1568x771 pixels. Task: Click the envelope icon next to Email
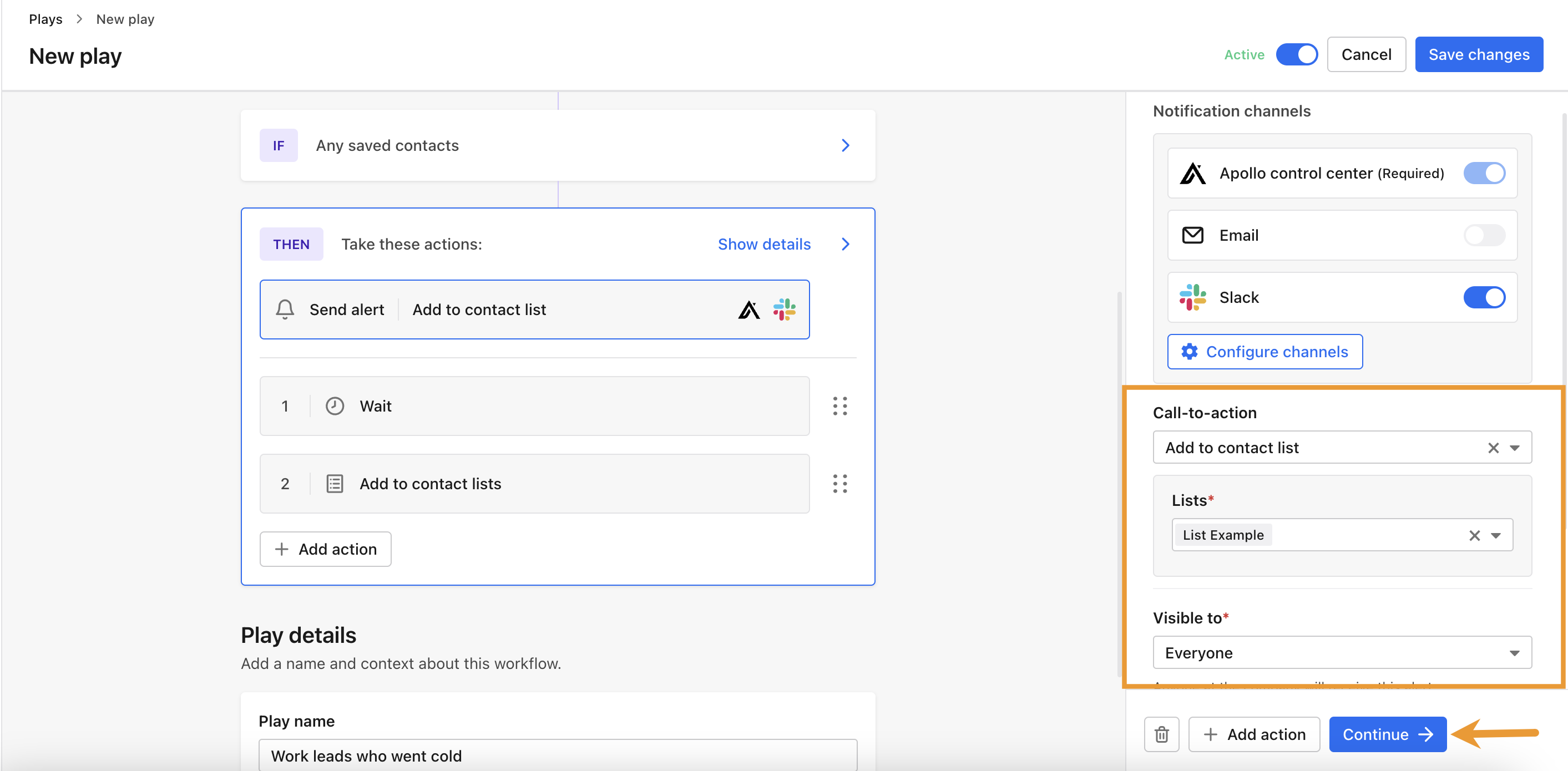[x=1192, y=235]
